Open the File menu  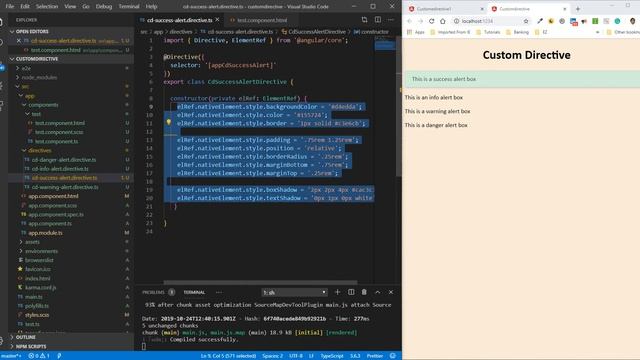coord(9,7)
